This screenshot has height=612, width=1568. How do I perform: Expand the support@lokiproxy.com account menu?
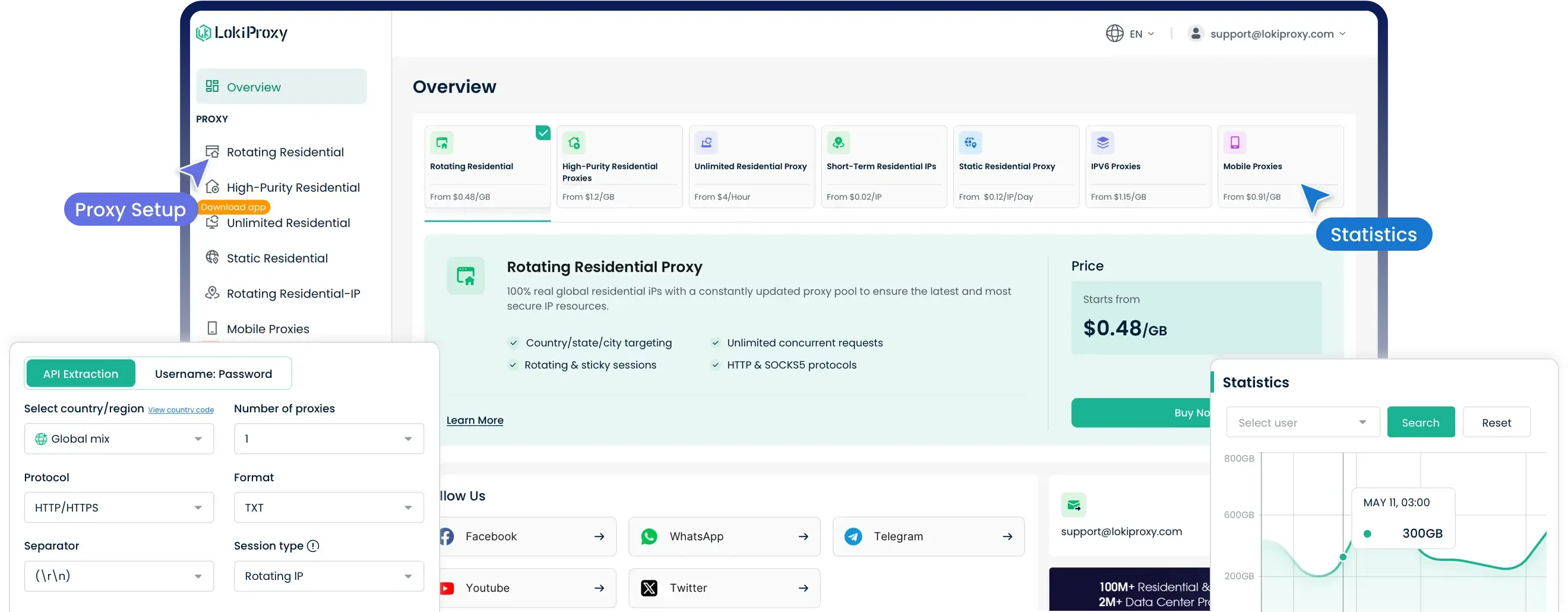1278,34
